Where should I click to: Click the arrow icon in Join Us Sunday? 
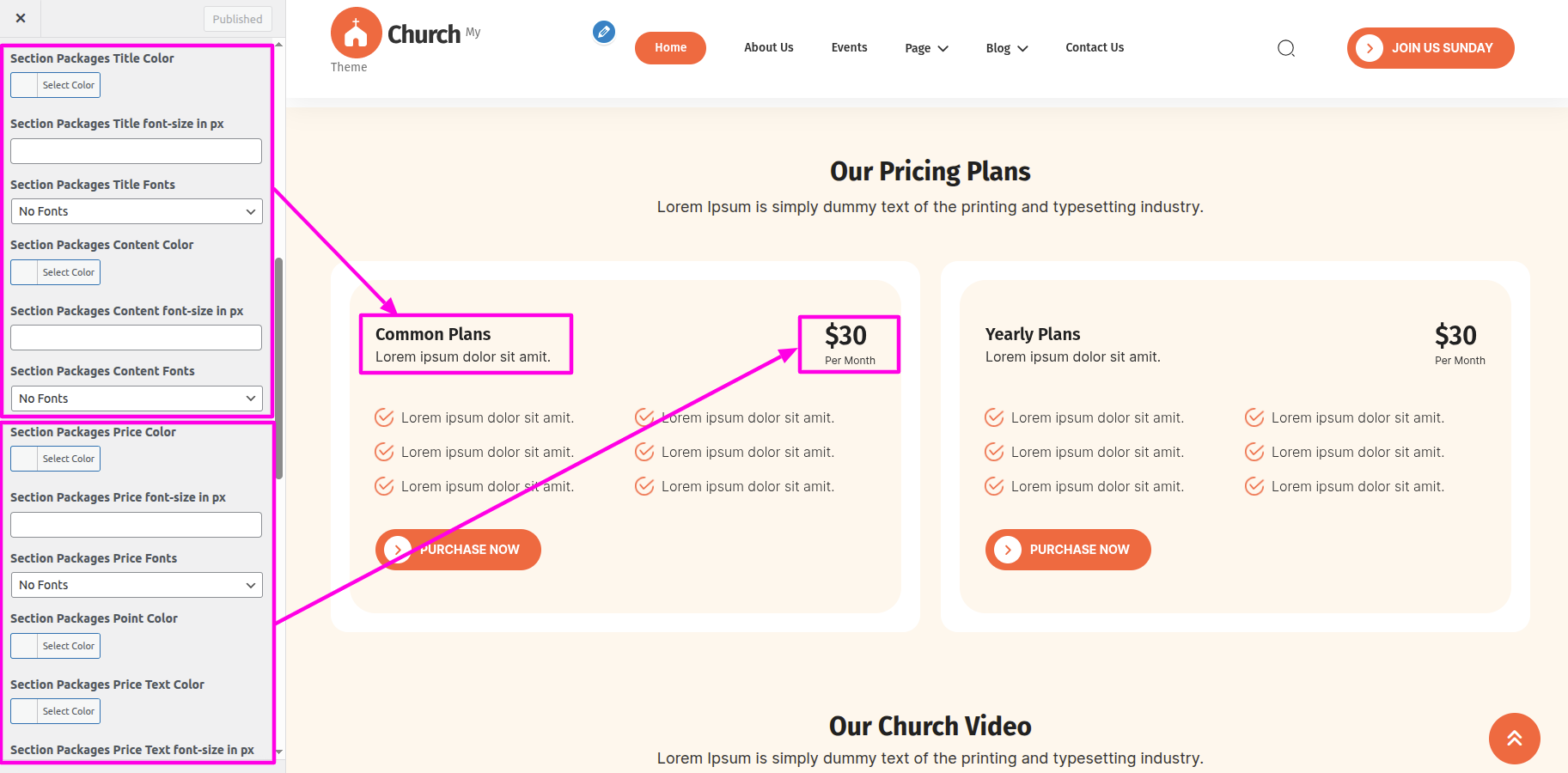click(x=1370, y=48)
